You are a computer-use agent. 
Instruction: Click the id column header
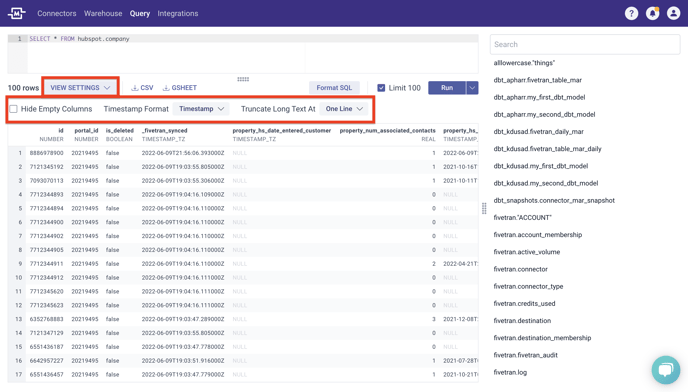61,130
